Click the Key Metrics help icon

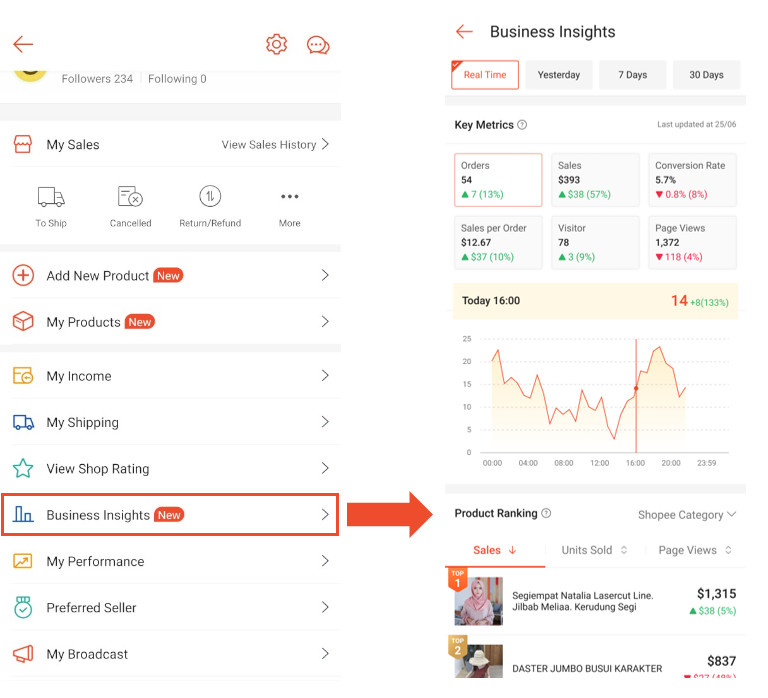click(522, 125)
